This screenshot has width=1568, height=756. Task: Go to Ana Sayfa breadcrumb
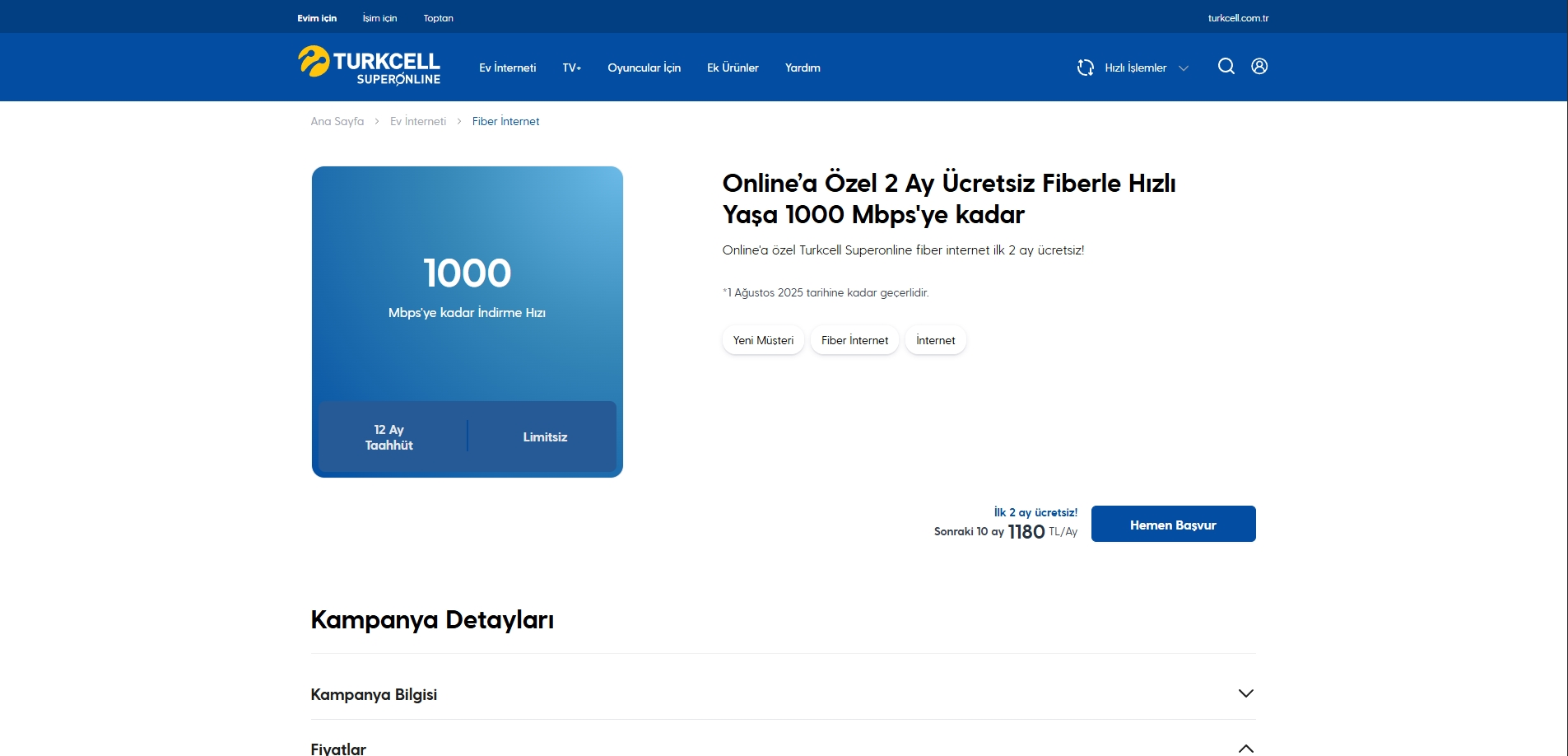[x=337, y=121]
